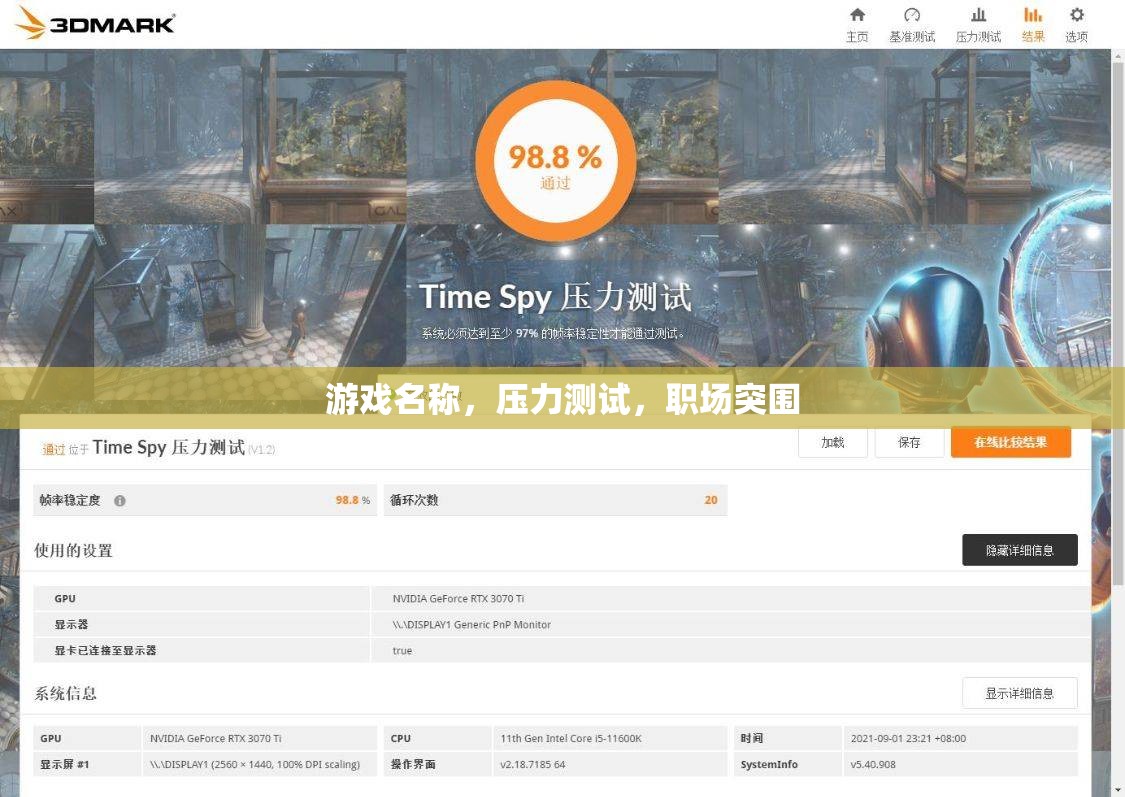Viewport: 1125px width, 797px height.
Task: Click NVIDIA GeForce RTX 3070 Ti in settings table
Action: click(x=458, y=598)
